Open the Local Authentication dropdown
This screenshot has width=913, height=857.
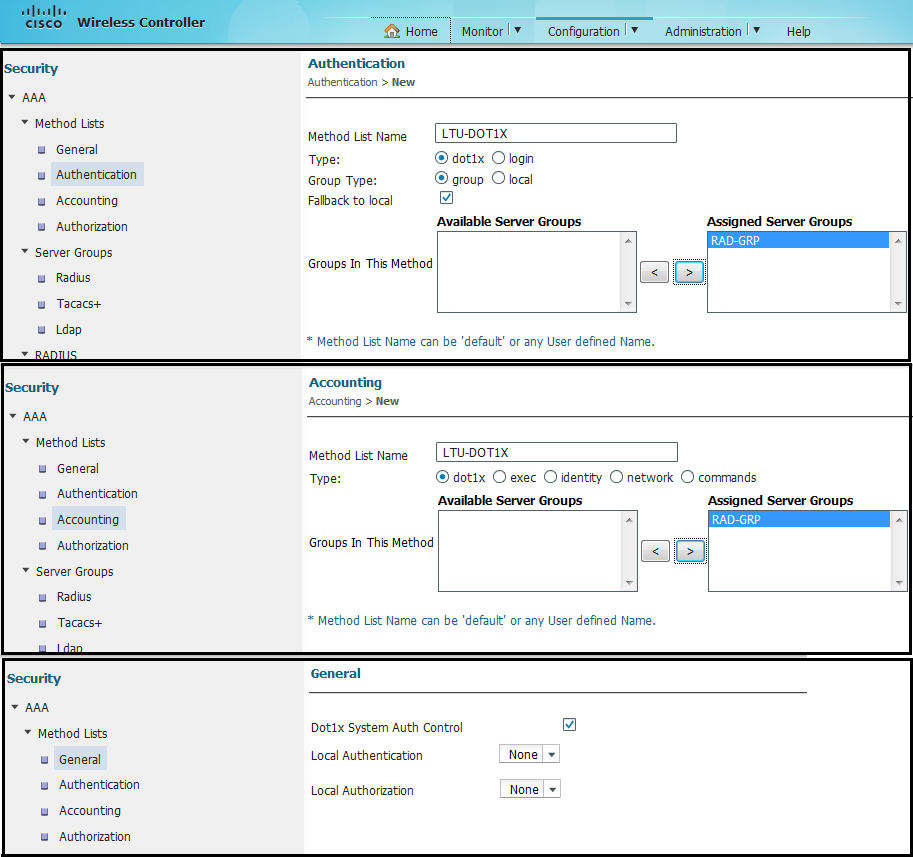click(551, 755)
